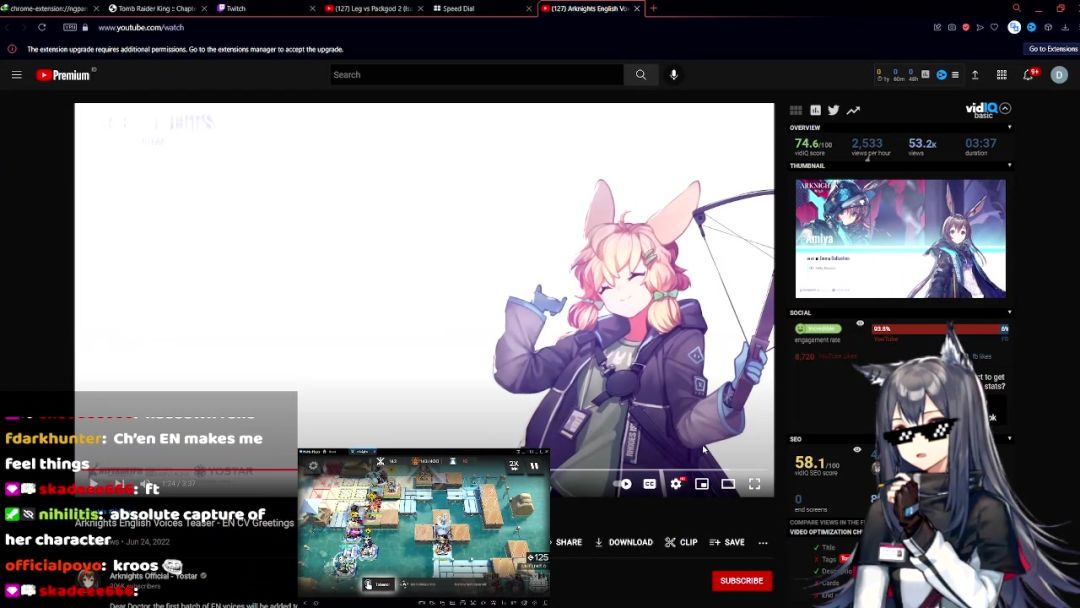Screen dimensions: 1080x608
Task: Click Go to Extensions button in infobar
Action: [1052, 49]
